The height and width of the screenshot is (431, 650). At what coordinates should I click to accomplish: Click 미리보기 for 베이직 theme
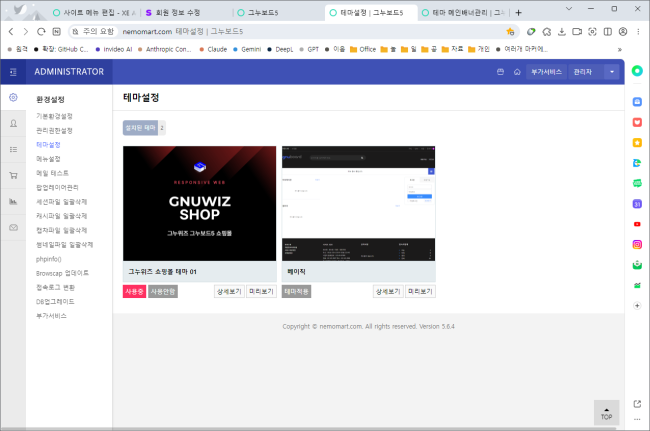tap(420, 291)
